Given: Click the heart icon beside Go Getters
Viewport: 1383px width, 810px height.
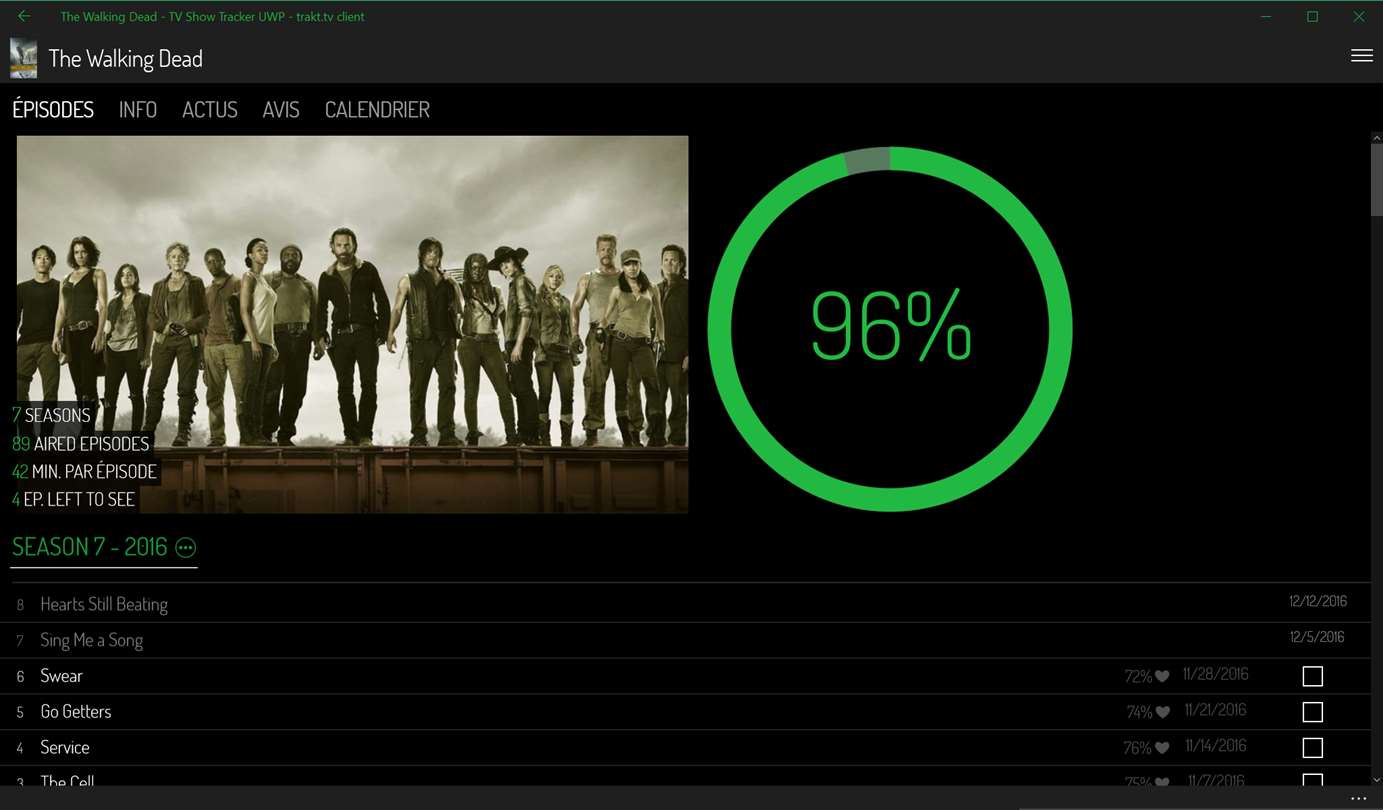Looking at the screenshot, I should 1163,713.
